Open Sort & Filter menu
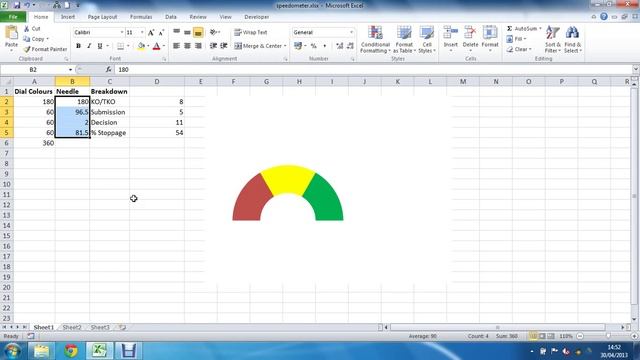The width and height of the screenshot is (640, 360). (x=553, y=39)
